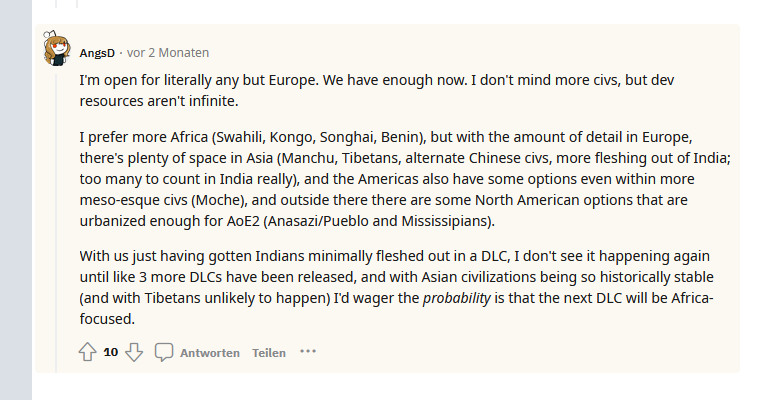
Task: Share the comment via Teilen
Action: pyautogui.click(x=269, y=353)
